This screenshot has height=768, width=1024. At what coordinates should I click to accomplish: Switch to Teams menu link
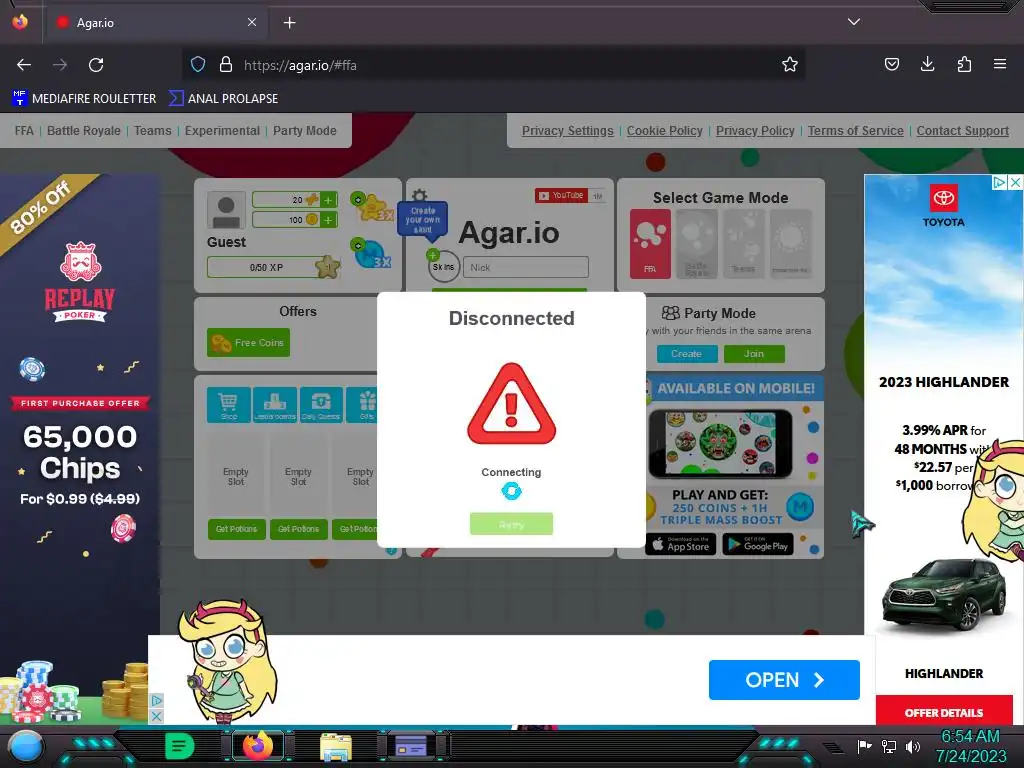[153, 131]
